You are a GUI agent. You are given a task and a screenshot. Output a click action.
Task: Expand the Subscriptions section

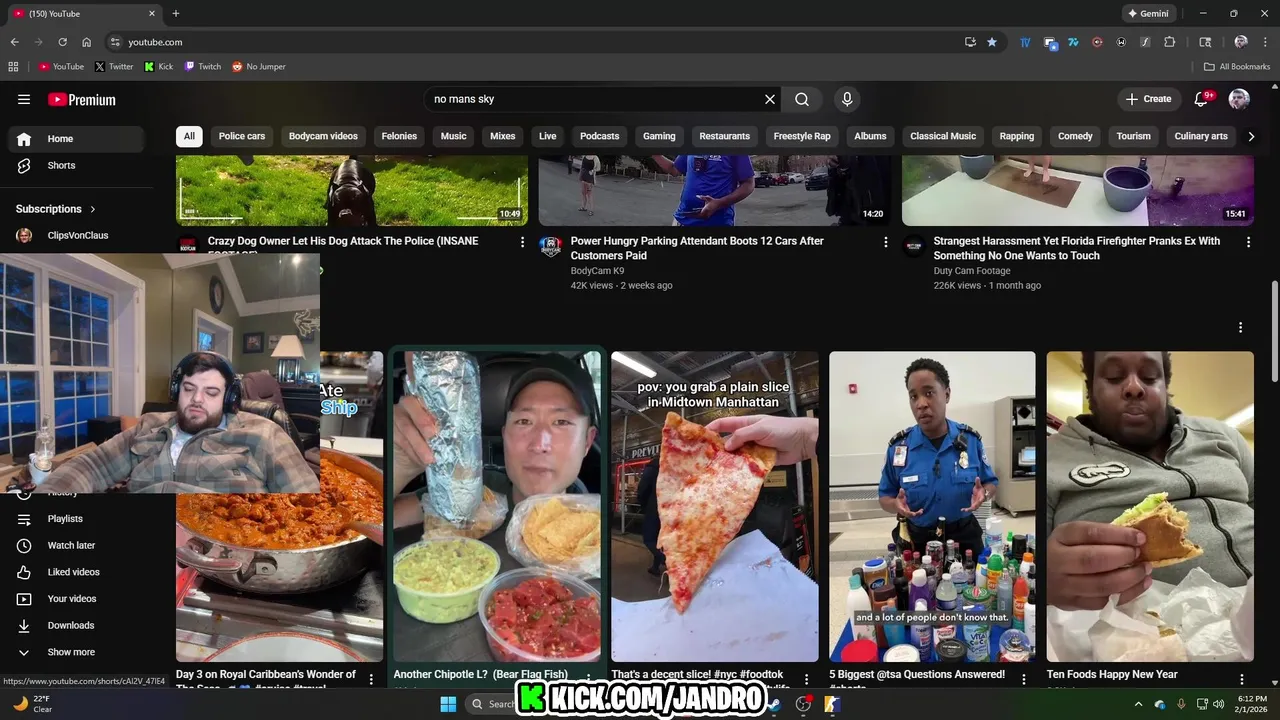(x=56, y=209)
